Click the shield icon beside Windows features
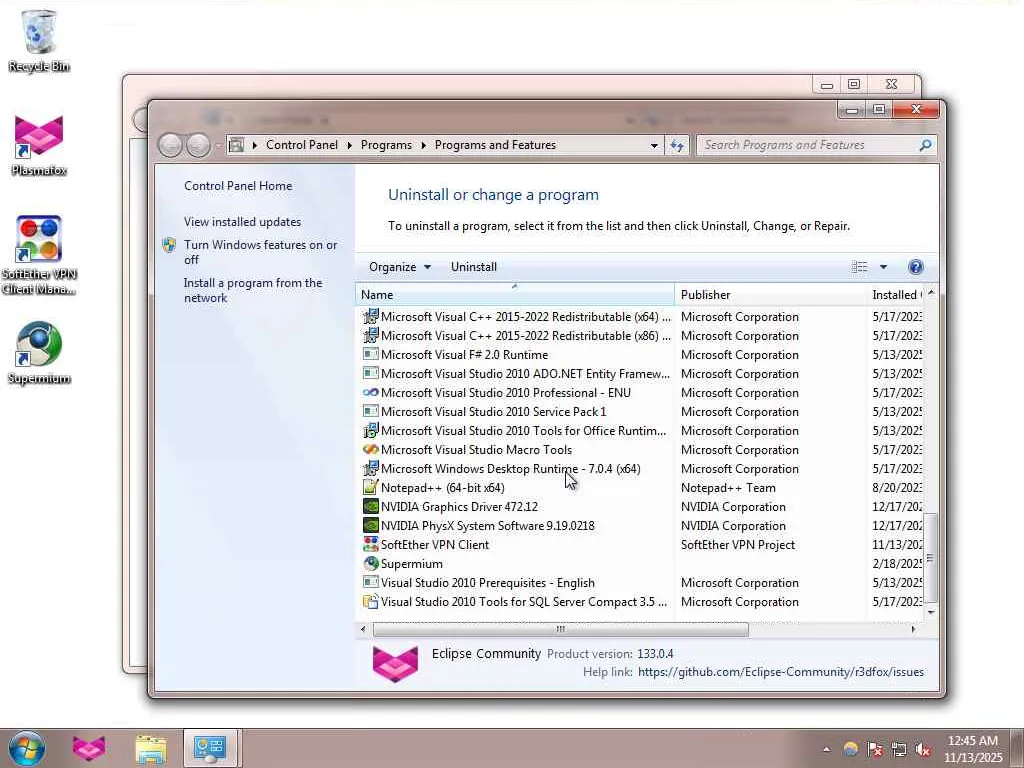 (x=169, y=245)
